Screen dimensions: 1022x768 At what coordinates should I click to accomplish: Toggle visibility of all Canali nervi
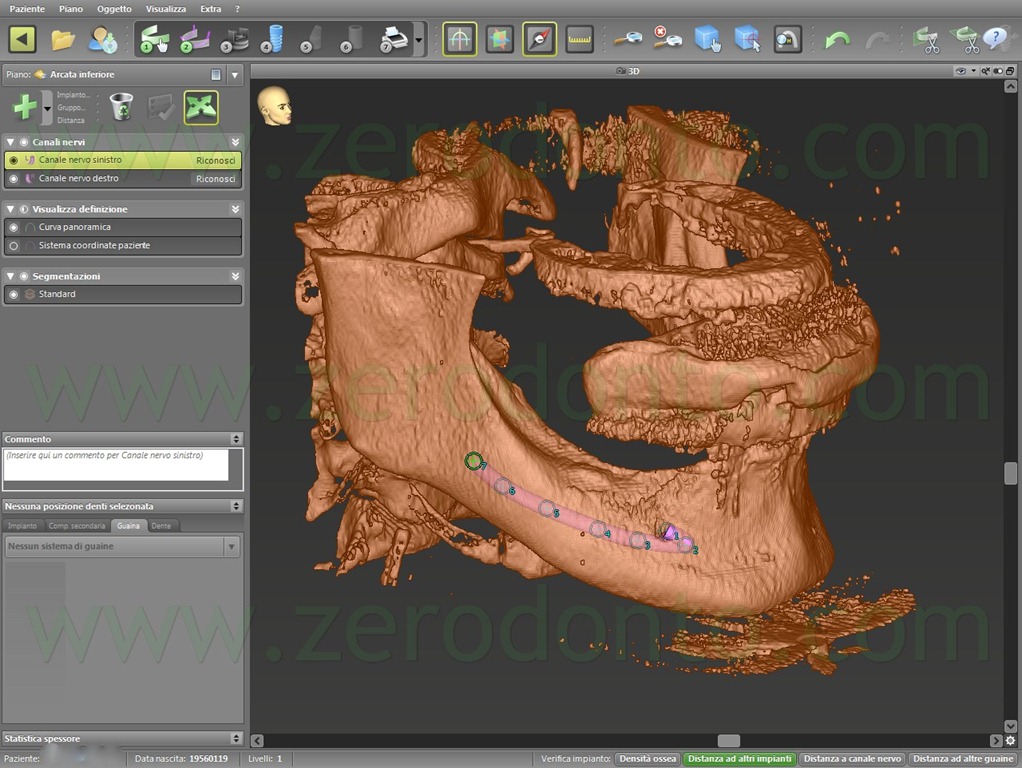[x=24, y=141]
